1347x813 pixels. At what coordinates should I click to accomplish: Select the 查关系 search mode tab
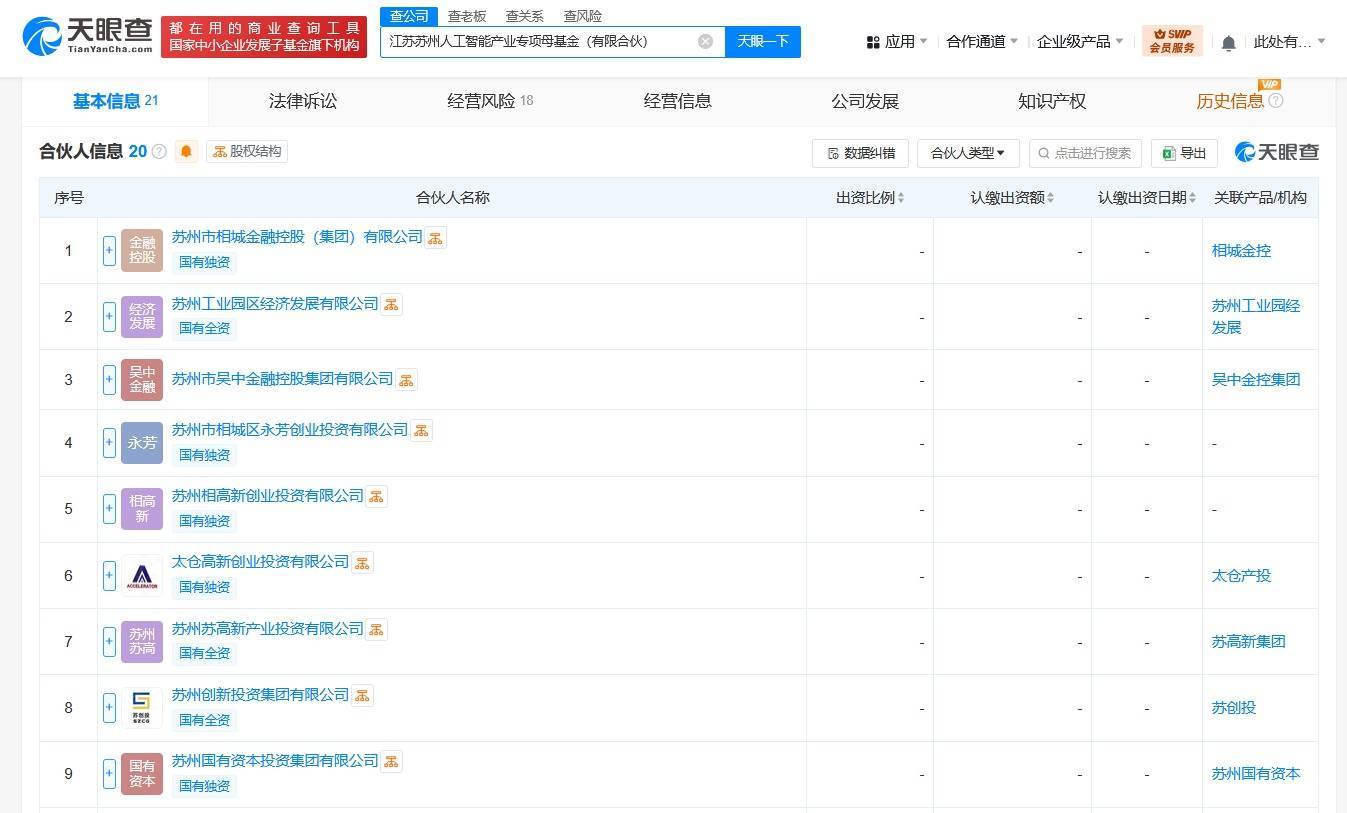tap(524, 16)
